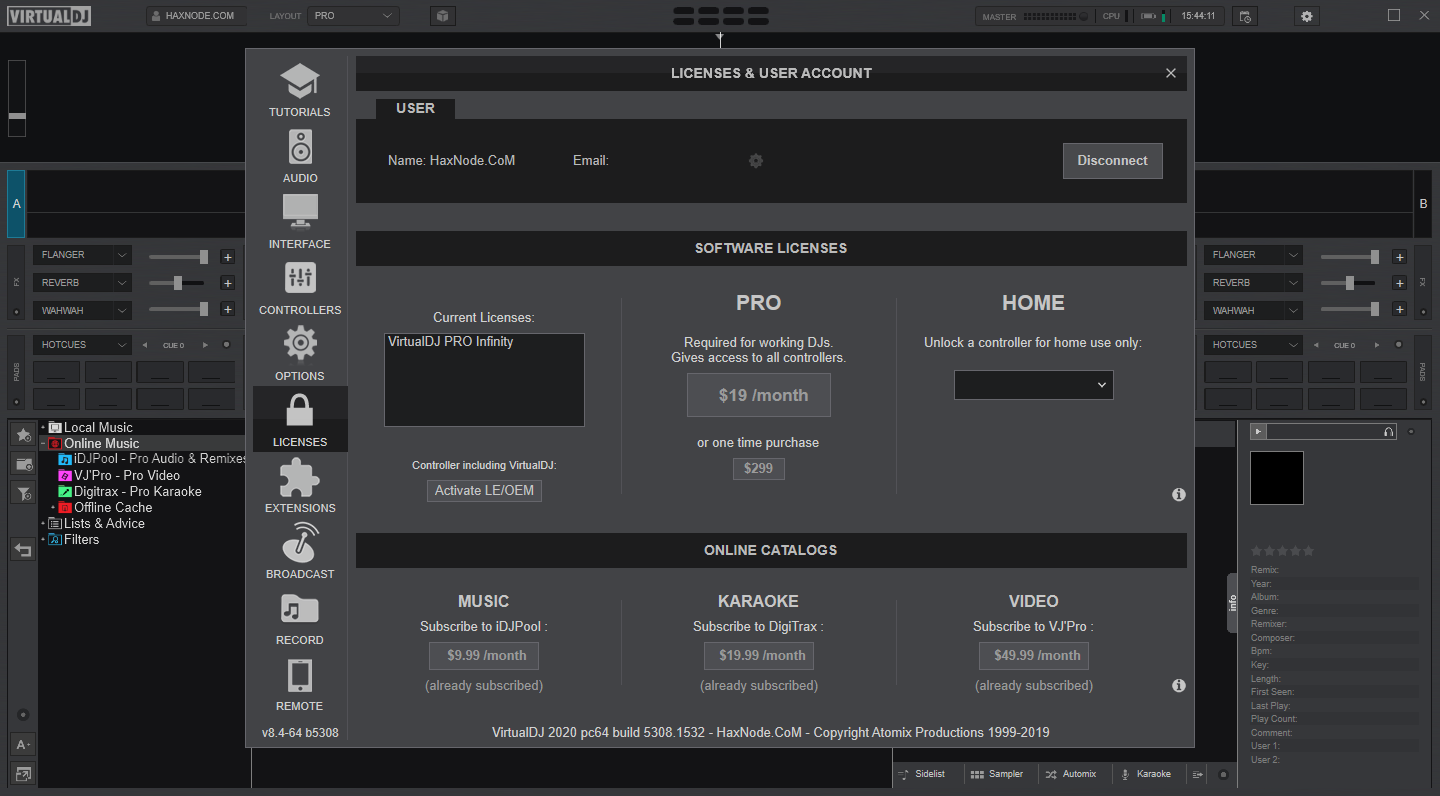Open the Tutorials settings section
The height and width of the screenshot is (796, 1440).
coord(299,90)
